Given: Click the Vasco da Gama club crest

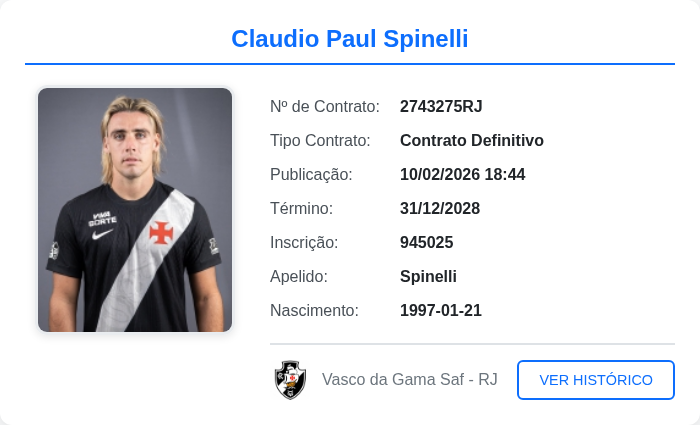Looking at the screenshot, I should click(x=290, y=380).
